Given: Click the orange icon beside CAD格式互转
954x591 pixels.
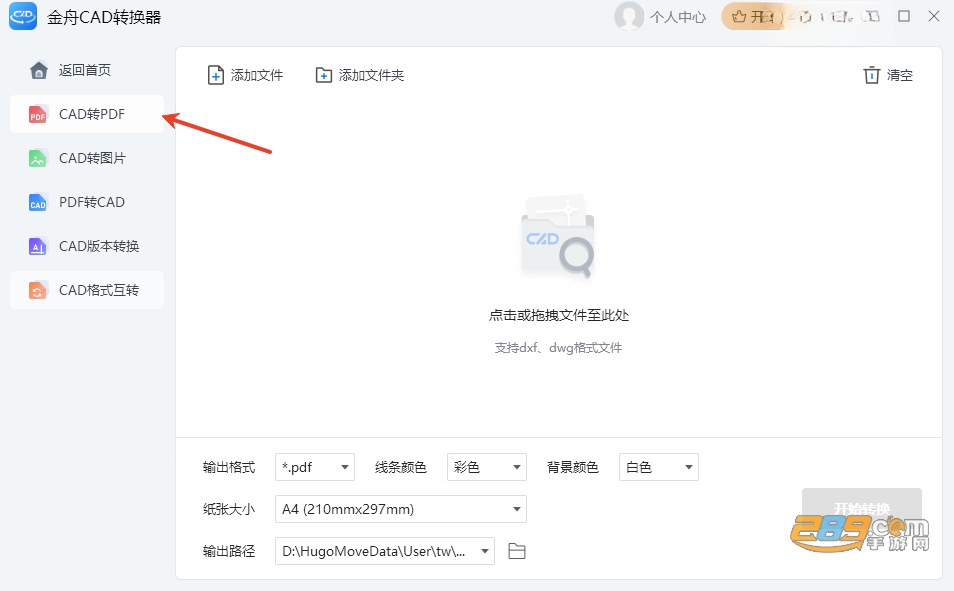Looking at the screenshot, I should point(38,290).
